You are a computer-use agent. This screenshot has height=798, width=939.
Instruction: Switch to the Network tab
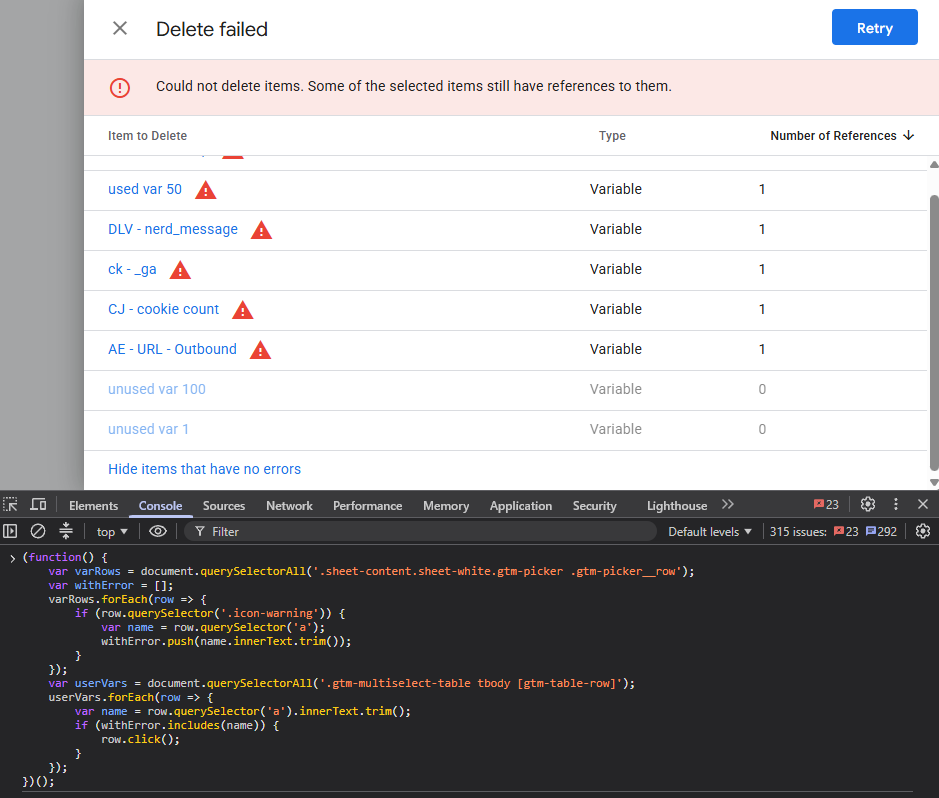[289, 506]
